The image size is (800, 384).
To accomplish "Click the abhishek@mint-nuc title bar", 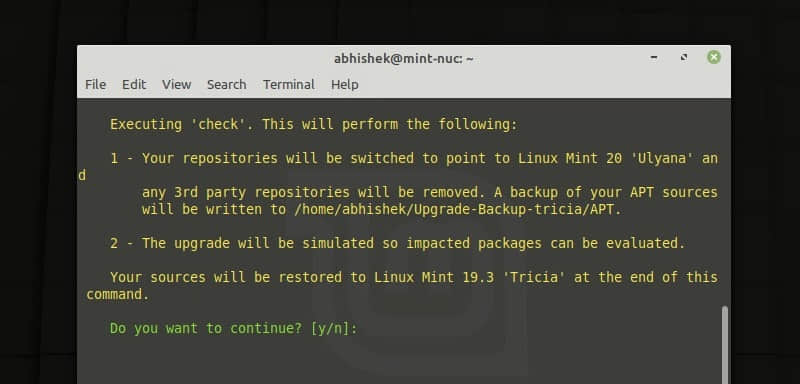I will coord(404,59).
